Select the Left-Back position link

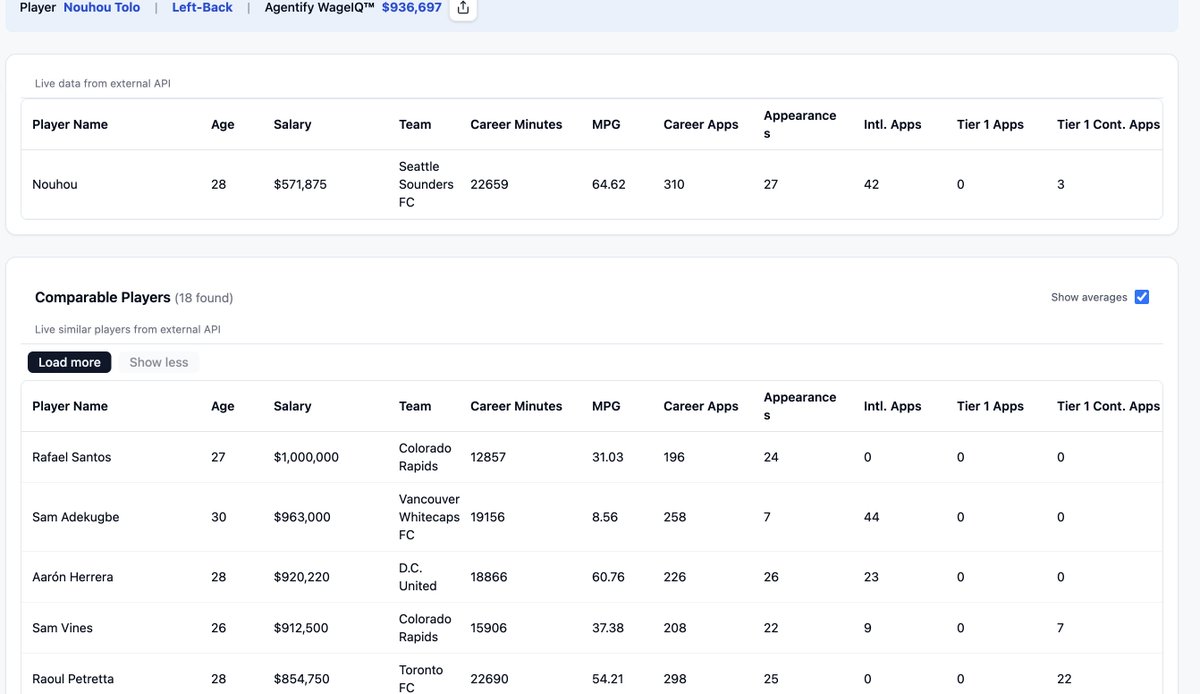pyautogui.click(x=201, y=8)
